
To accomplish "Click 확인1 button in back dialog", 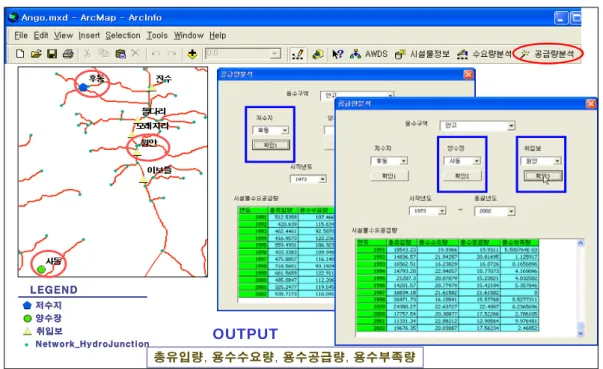I will (271, 145).
